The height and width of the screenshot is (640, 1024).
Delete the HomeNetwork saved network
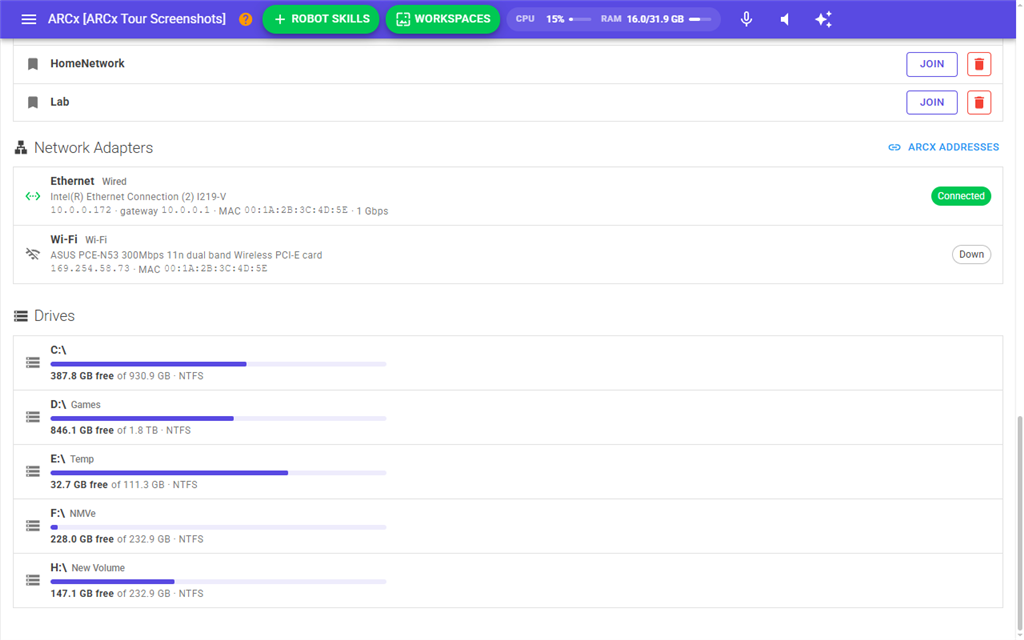979,64
